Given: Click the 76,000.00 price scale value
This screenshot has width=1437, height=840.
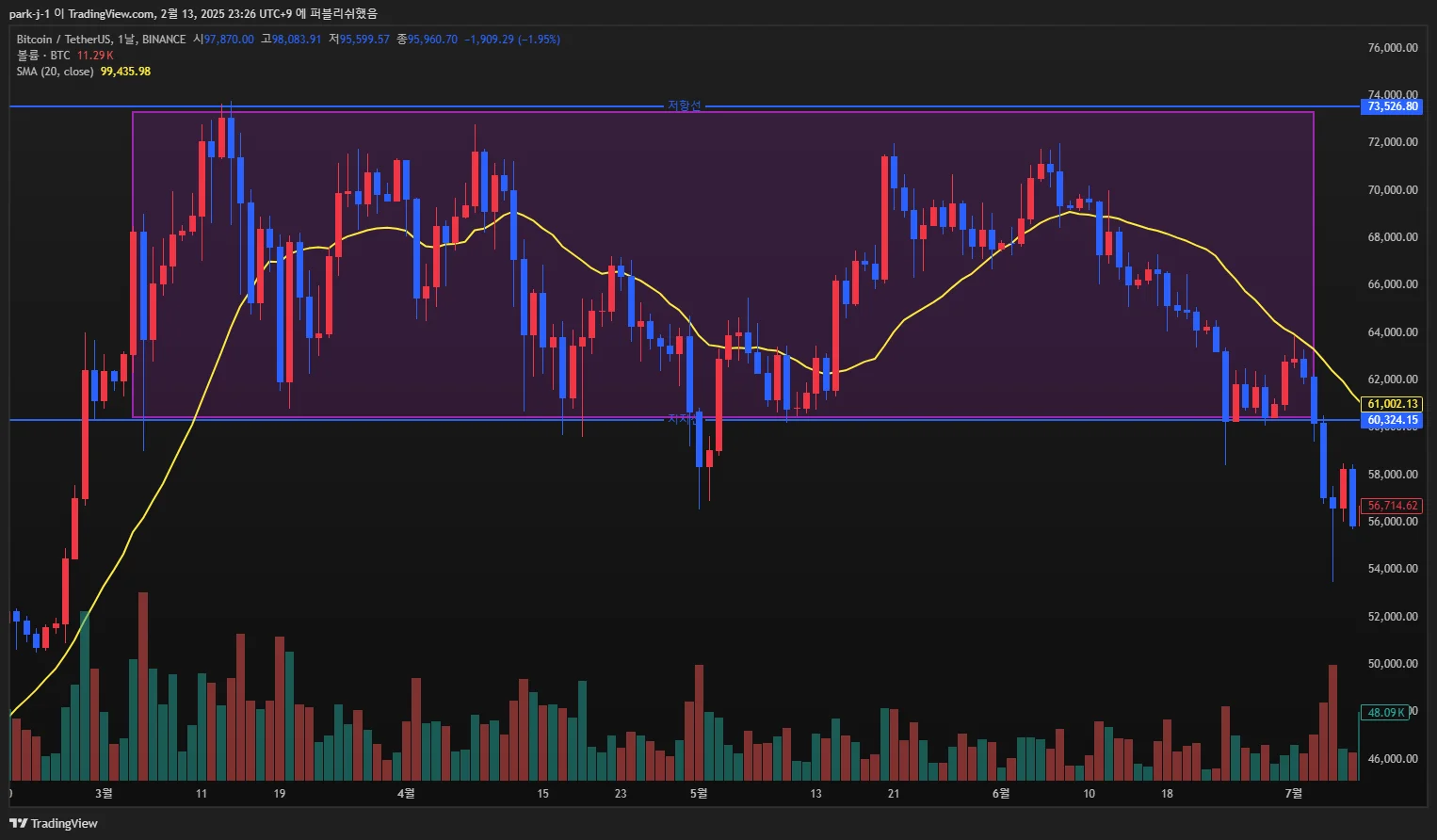Looking at the screenshot, I should [x=1392, y=48].
